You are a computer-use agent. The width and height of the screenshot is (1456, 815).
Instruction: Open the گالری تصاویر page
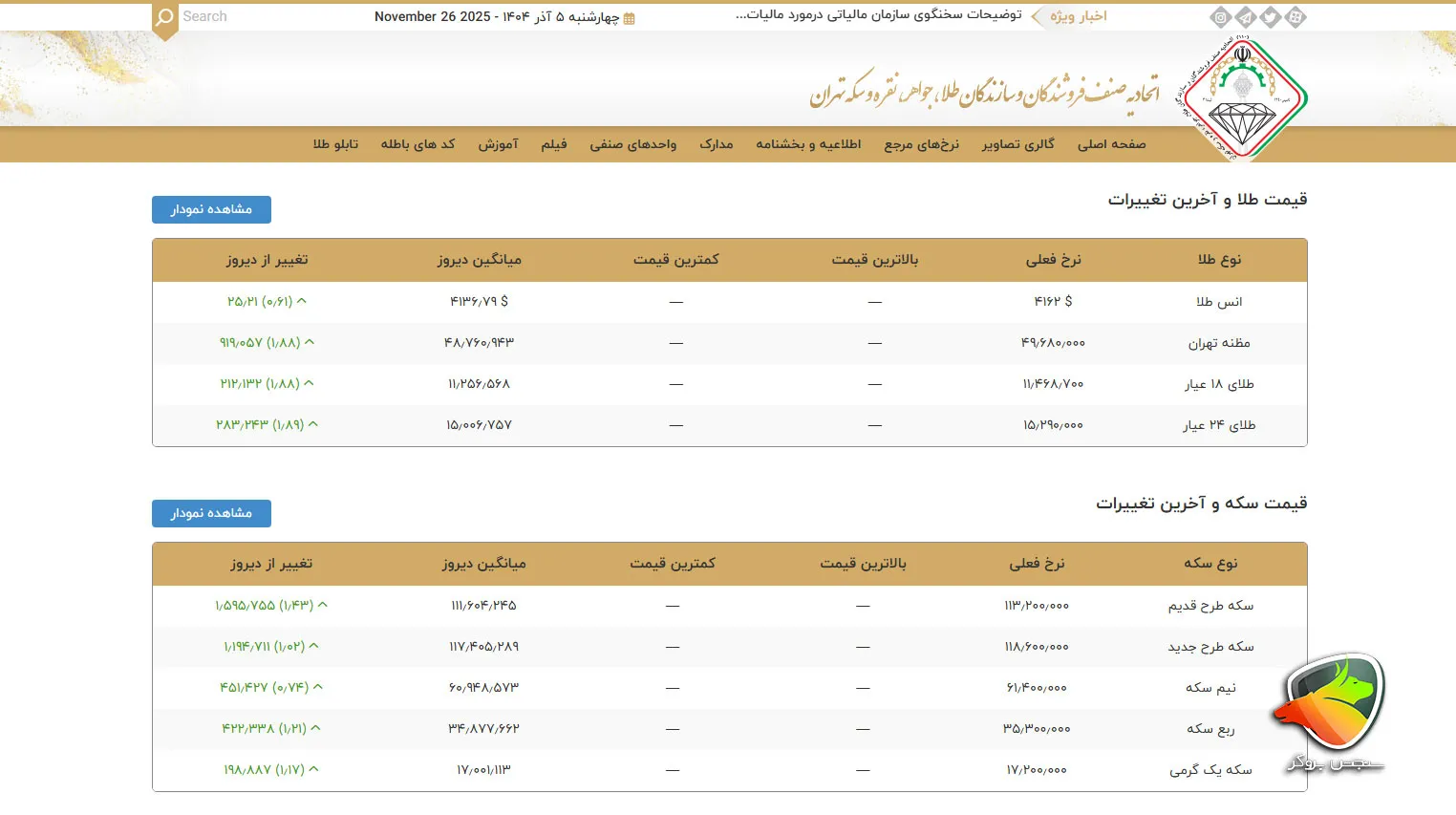[x=1017, y=144]
